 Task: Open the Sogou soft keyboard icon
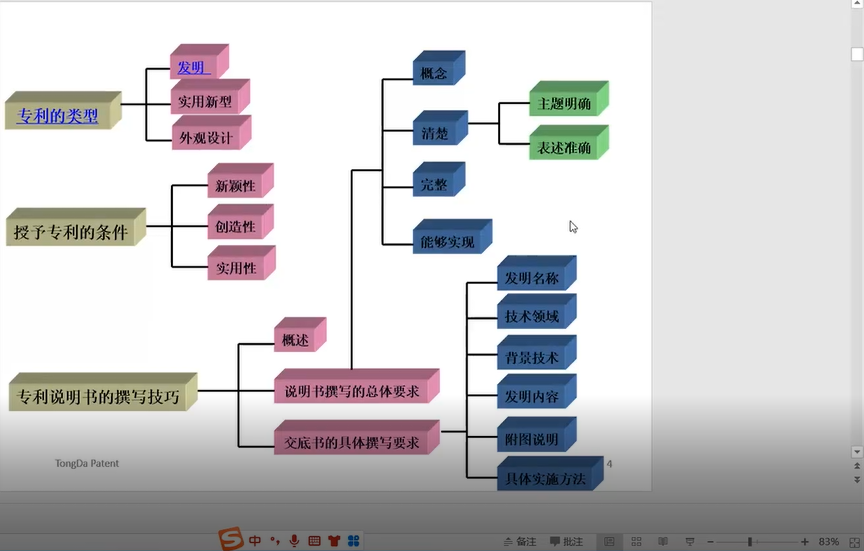coord(314,541)
